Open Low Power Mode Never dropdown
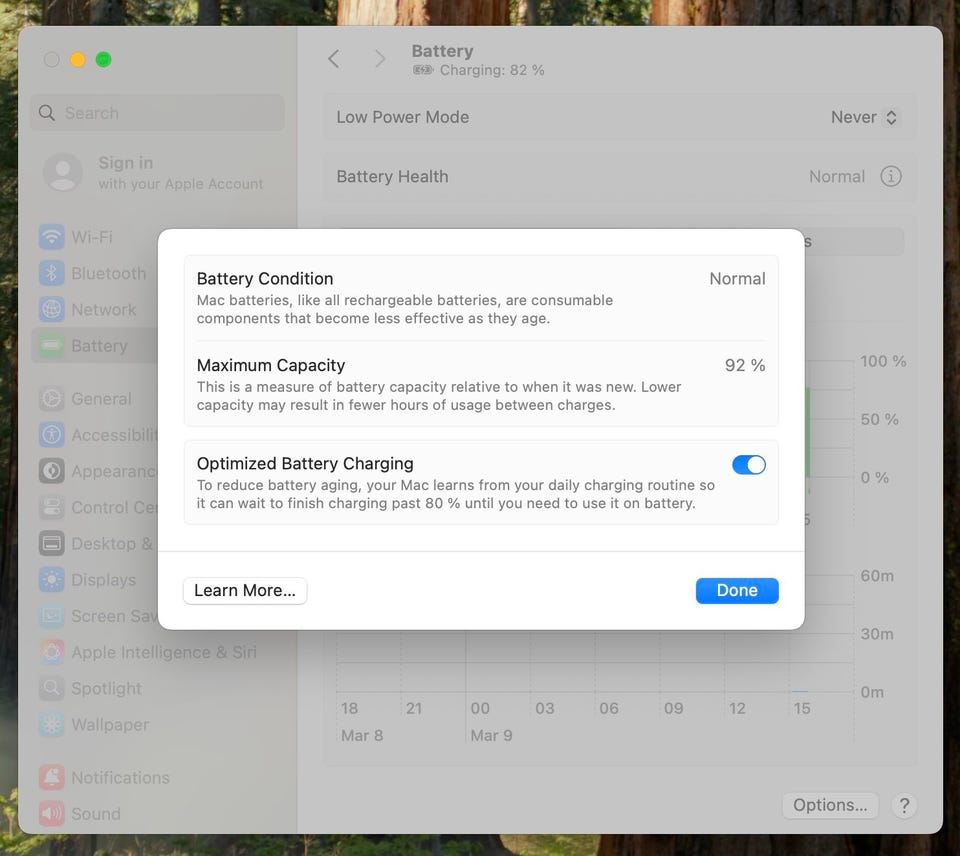The width and height of the screenshot is (960, 856). click(x=864, y=117)
